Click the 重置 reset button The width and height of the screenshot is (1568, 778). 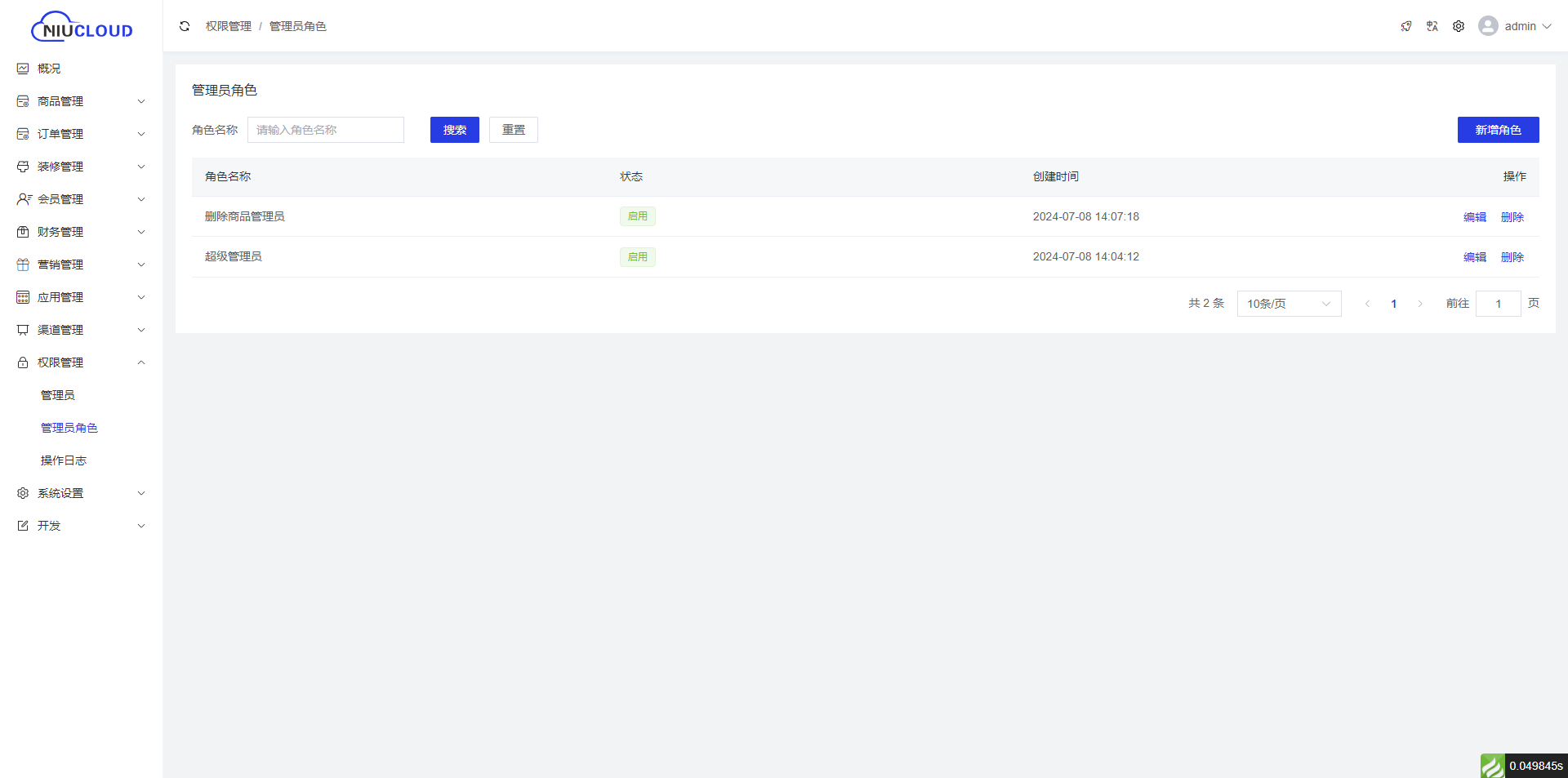514,130
